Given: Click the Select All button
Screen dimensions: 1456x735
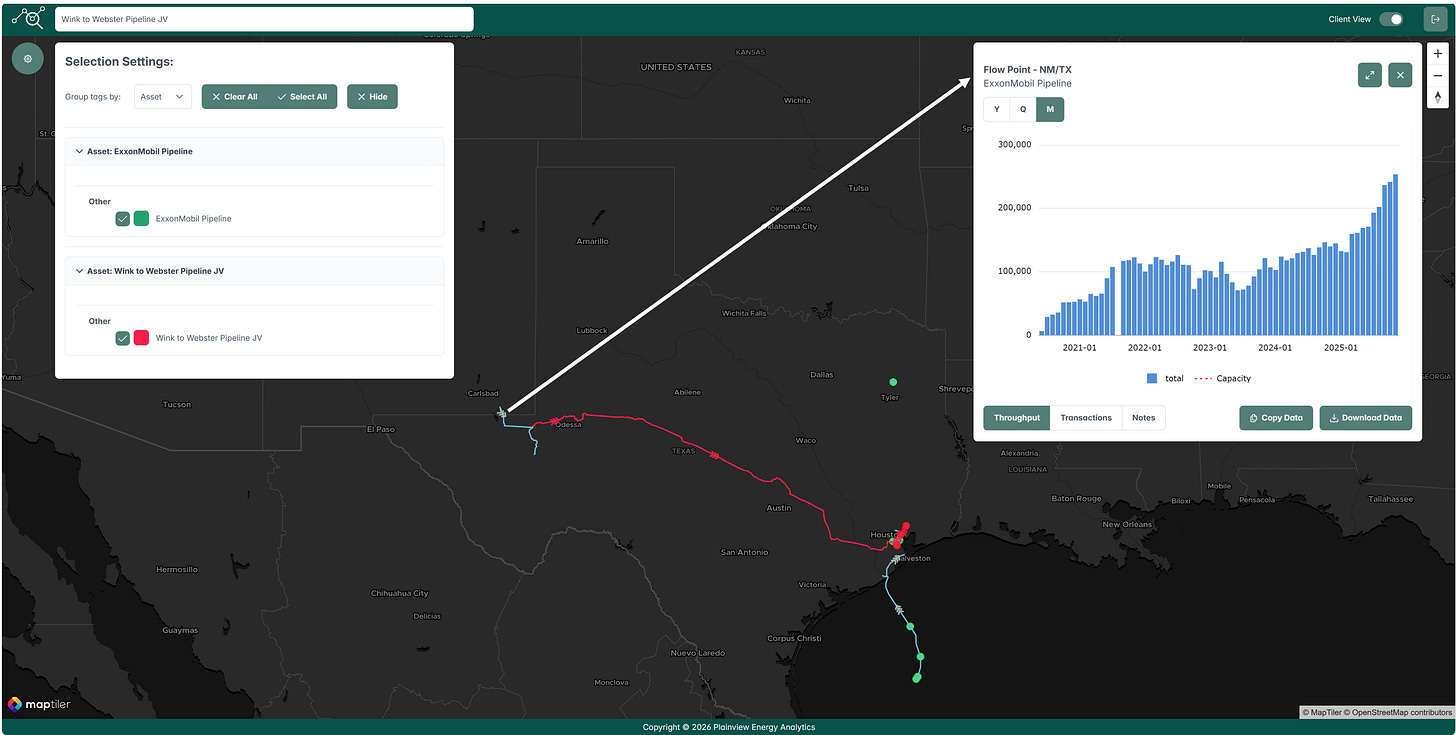Looking at the screenshot, I should pos(303,97).
